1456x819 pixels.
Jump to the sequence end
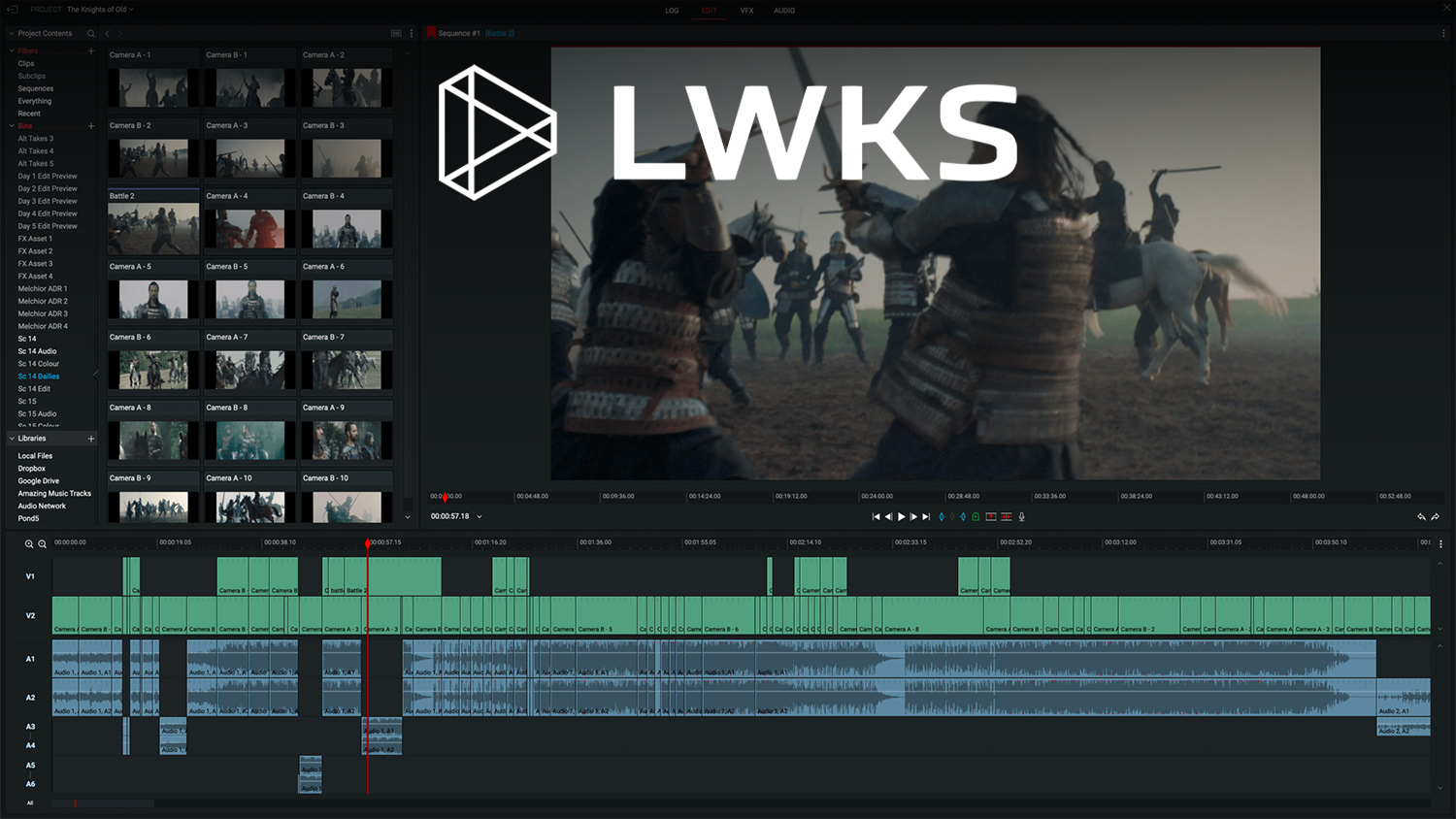(926, 517)
